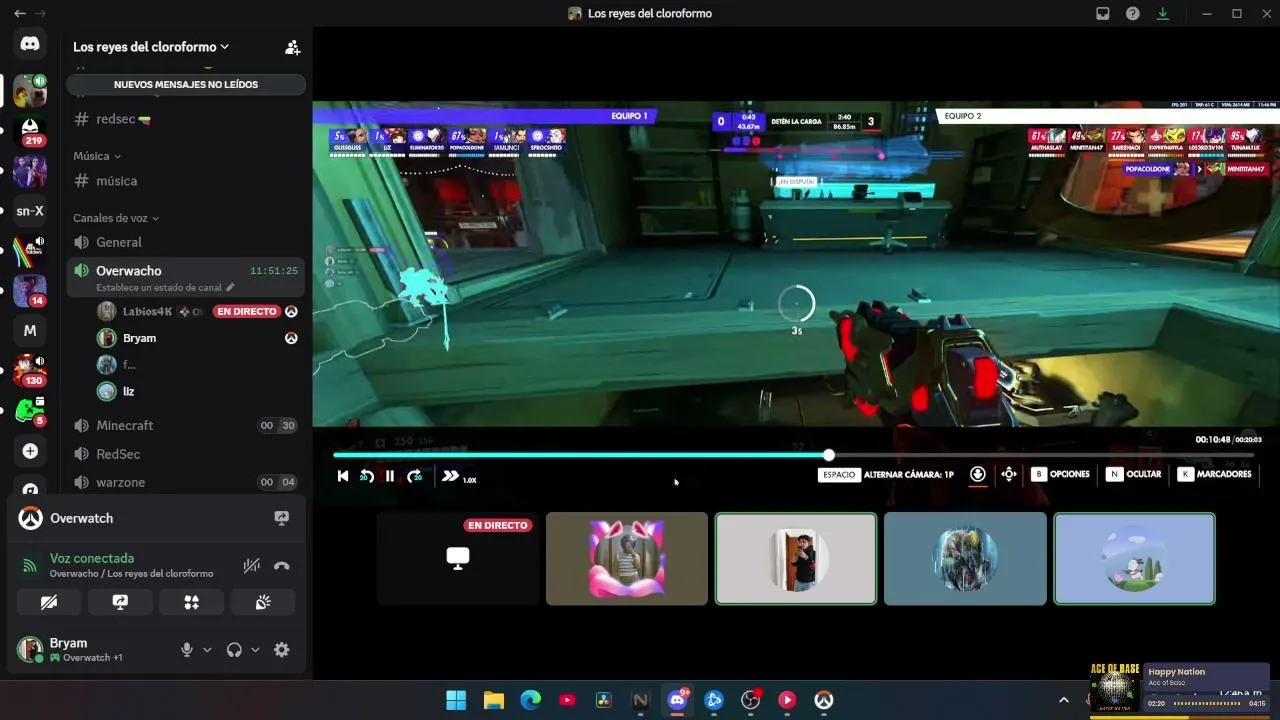1280x720 pixels.
Task: Skip the replay forward 20 seconds
Action: click(415, 476)
